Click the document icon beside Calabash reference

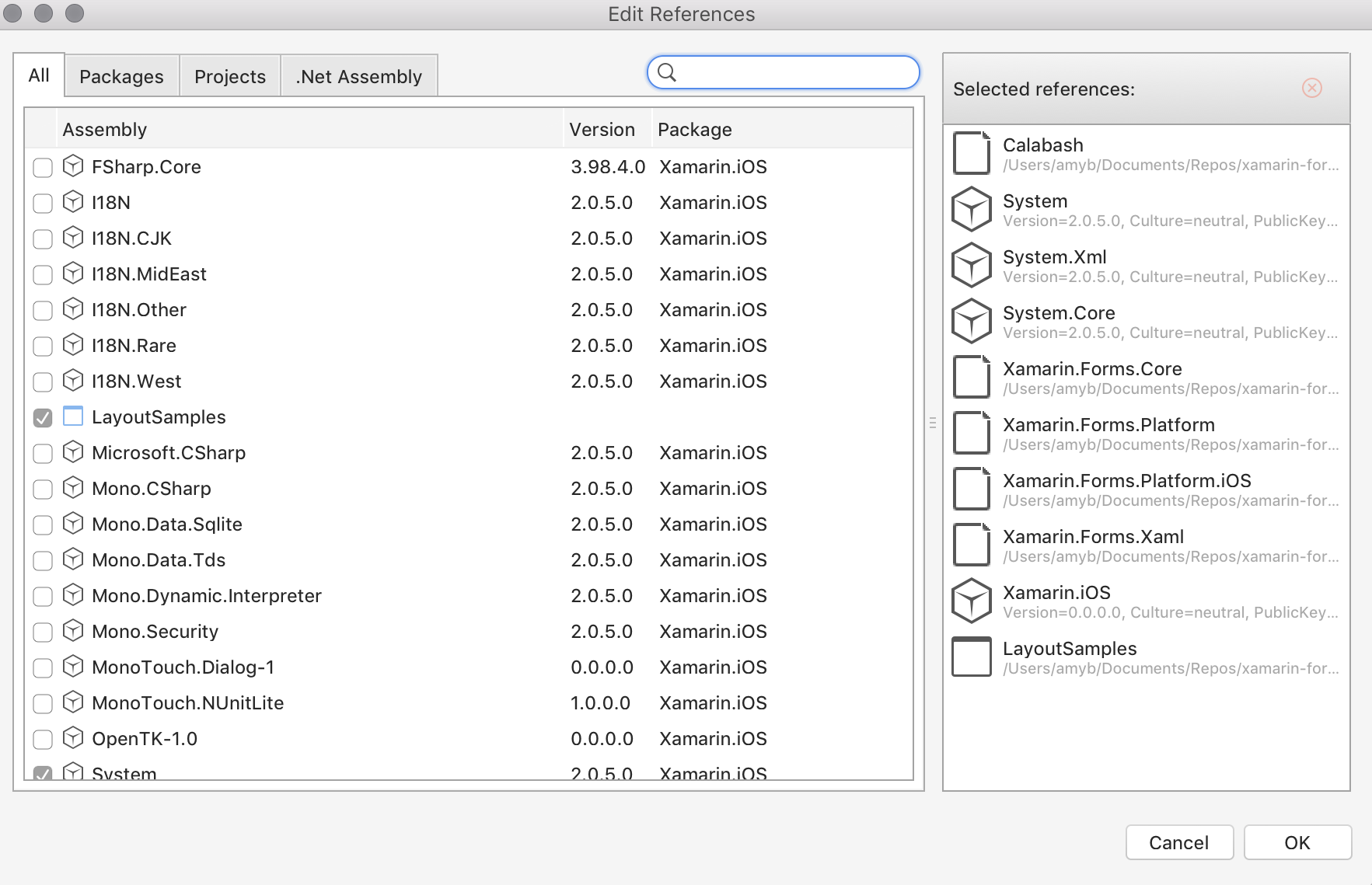970,152
